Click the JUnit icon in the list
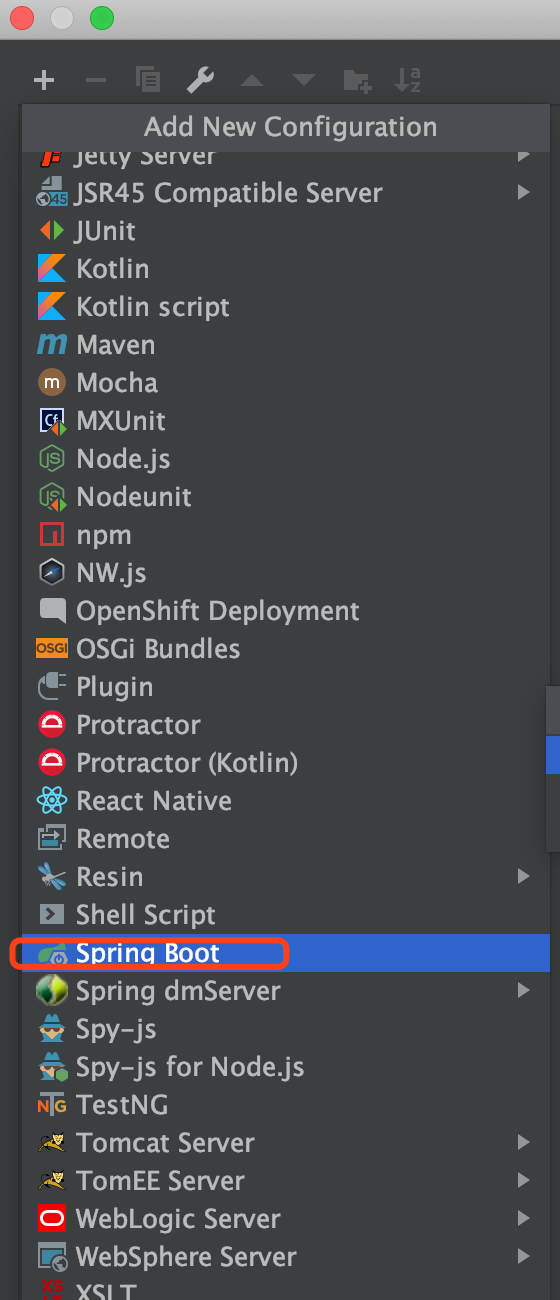The image size is (560, 1300). click(x=52, y=231)
